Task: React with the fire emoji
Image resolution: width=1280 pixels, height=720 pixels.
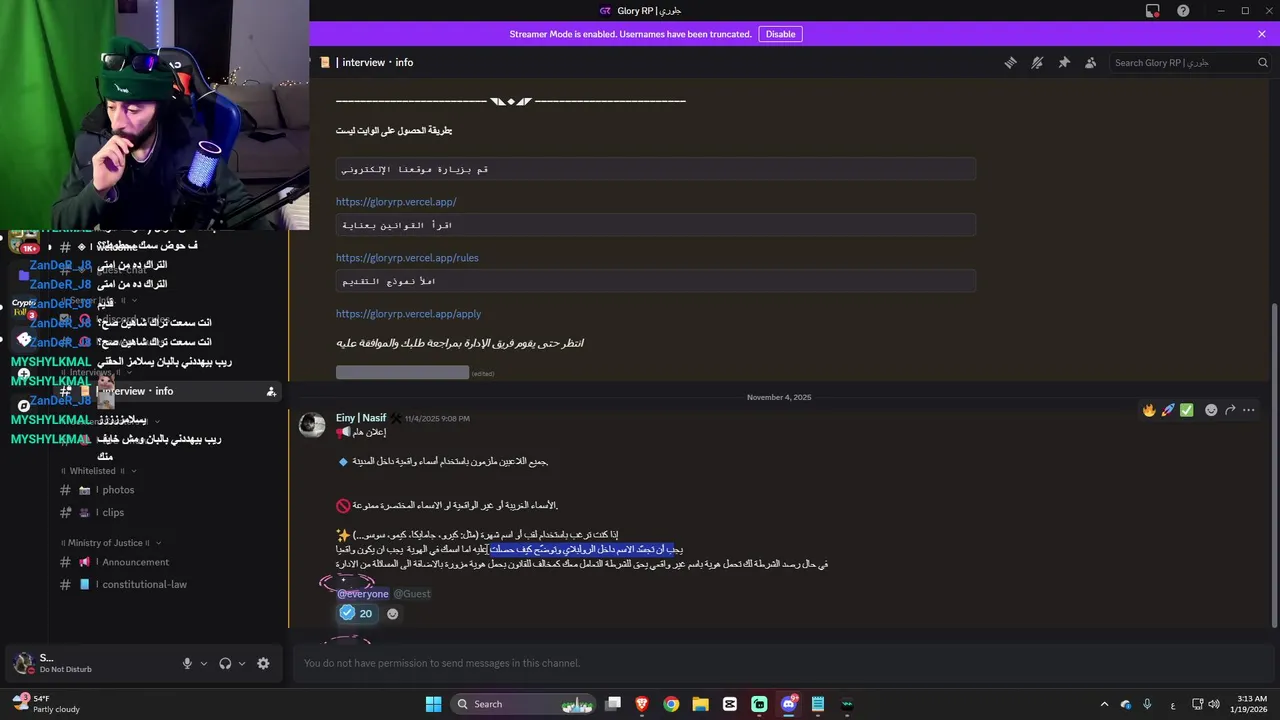Action: click(1149, 410)
